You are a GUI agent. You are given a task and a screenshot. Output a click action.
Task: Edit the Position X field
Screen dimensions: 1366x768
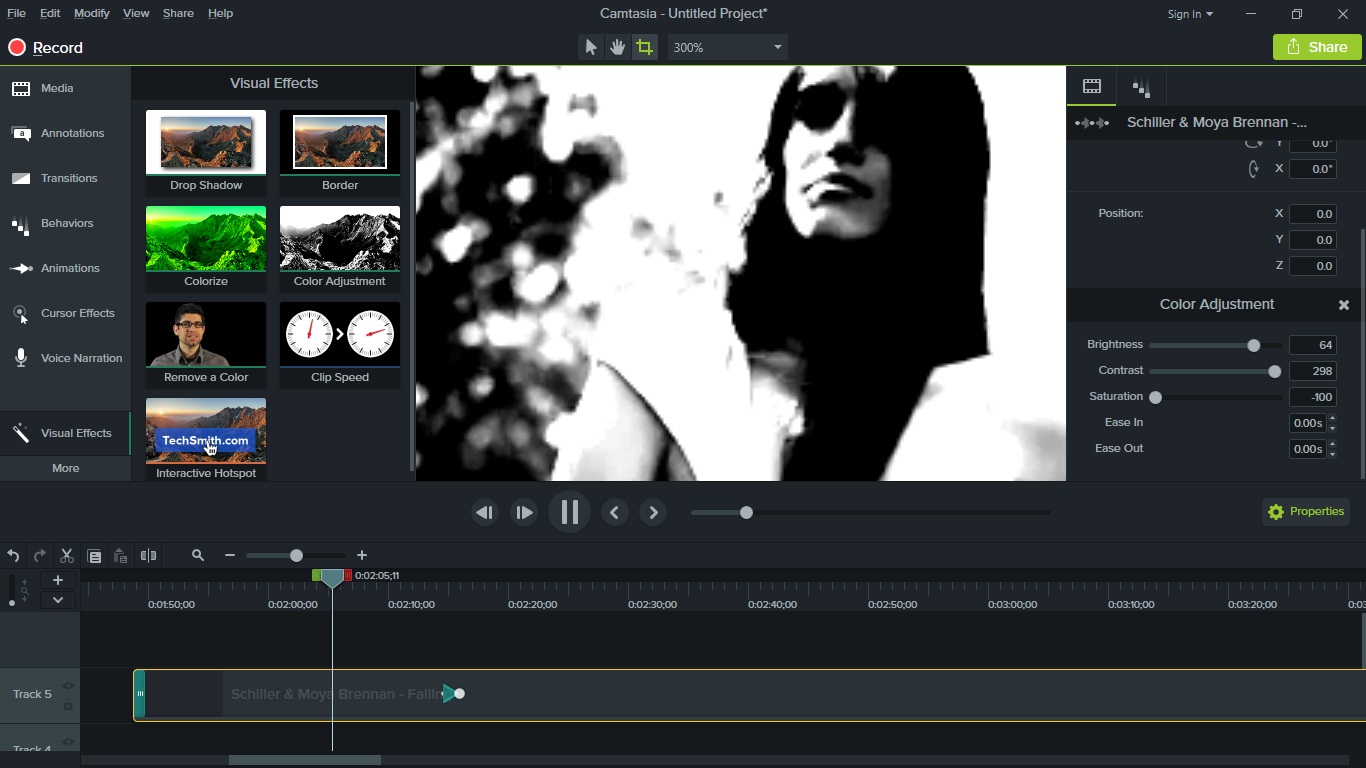[x=1313, y=214]
